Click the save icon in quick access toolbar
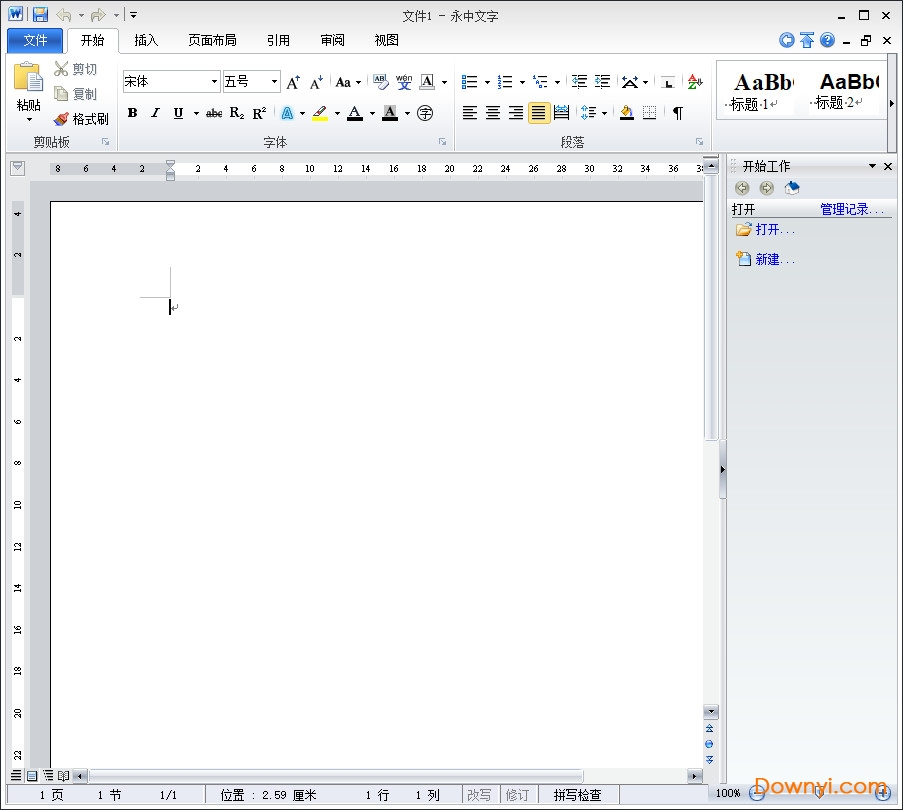Screen dimensions: 903x810 40,15
